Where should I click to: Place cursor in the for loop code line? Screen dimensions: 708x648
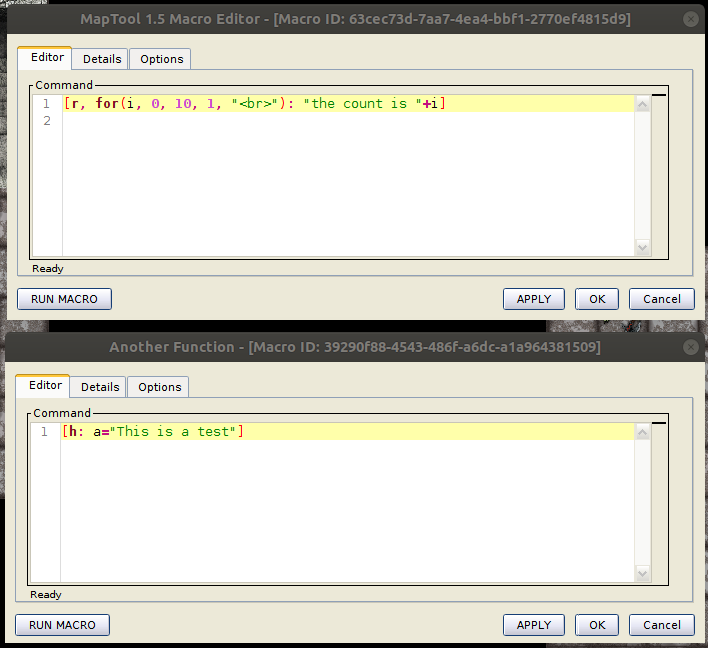348,104
